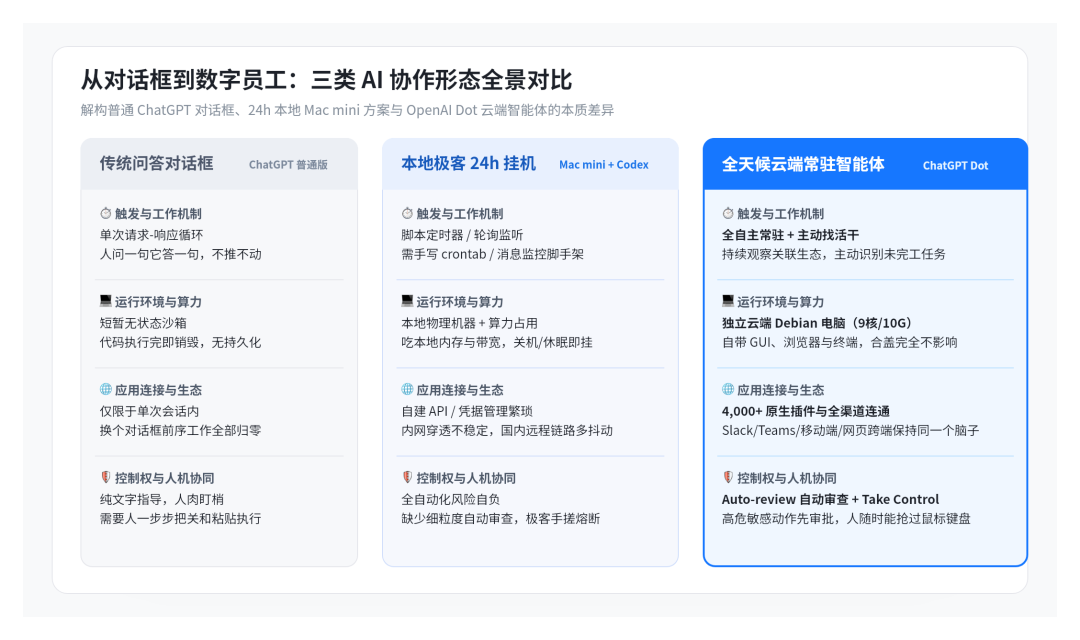This screenshot has width=1080, height=640.
Task: Click the subtitle starting with 解构普通 ChatGPT
Action: [347, 110]
